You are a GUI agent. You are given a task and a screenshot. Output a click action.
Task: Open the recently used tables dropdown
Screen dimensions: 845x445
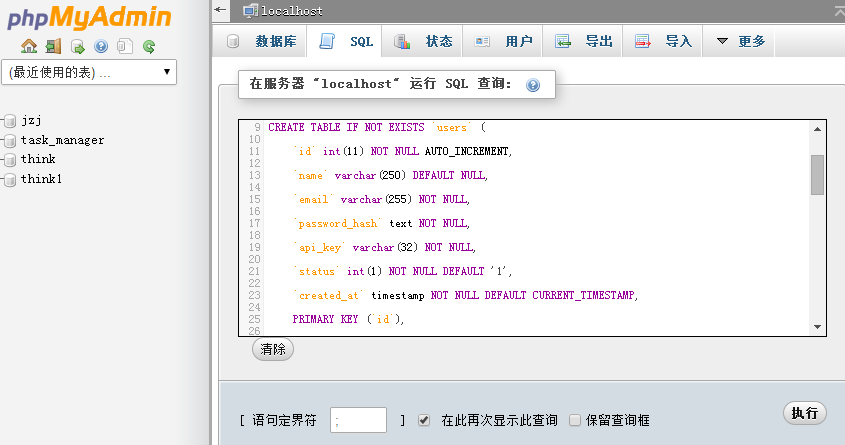tap(89, 72)
